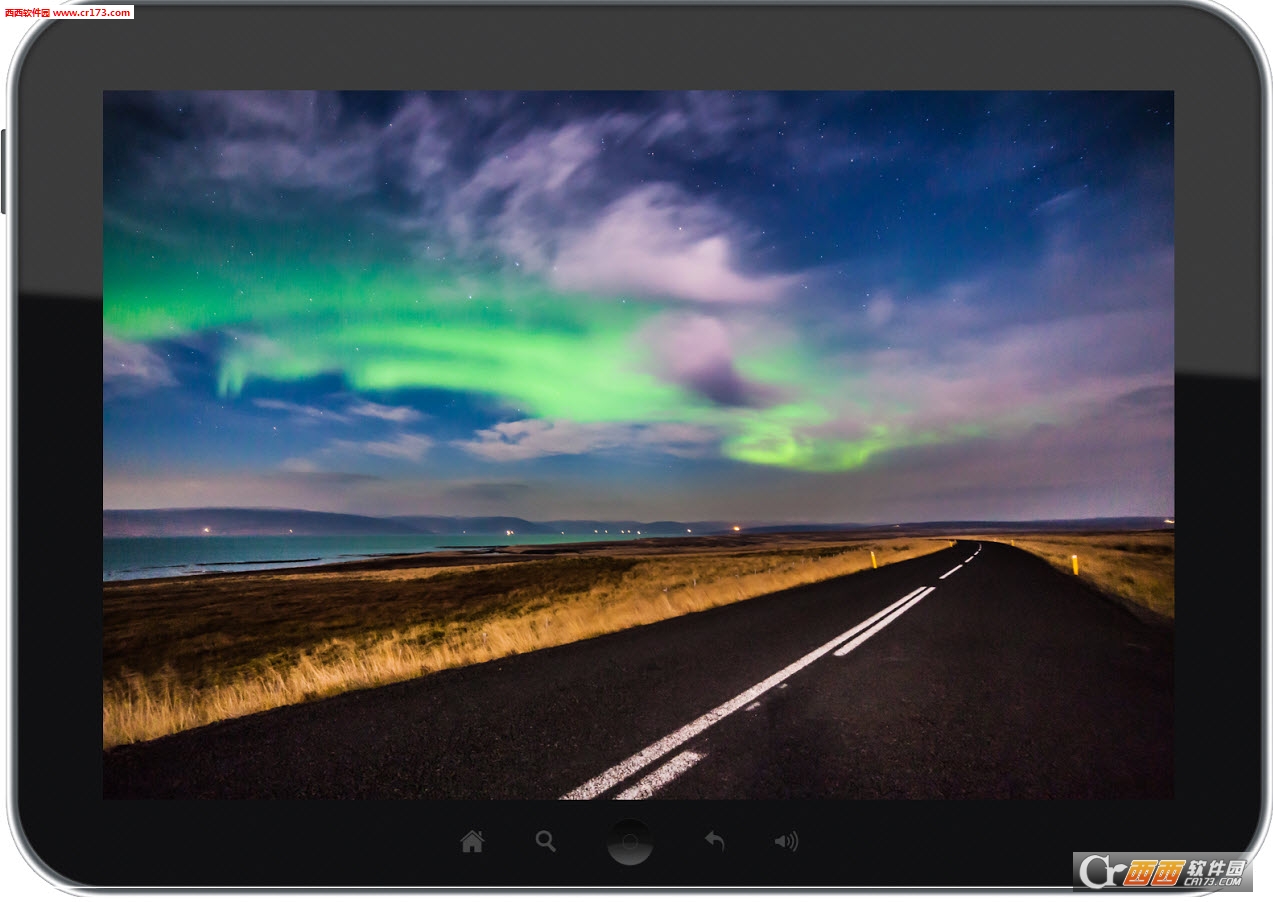Open the www.cr173.com watermark link

pyautogui.click(x=92, y=12)
